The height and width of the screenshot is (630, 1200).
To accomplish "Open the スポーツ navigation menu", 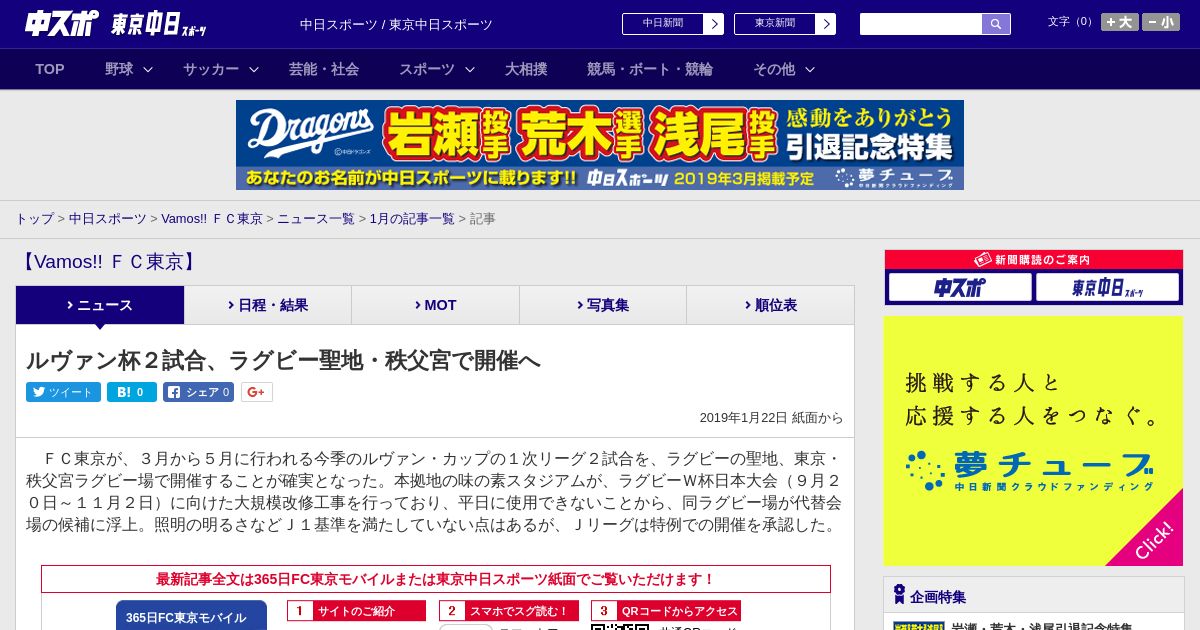I will coord(427,69).
